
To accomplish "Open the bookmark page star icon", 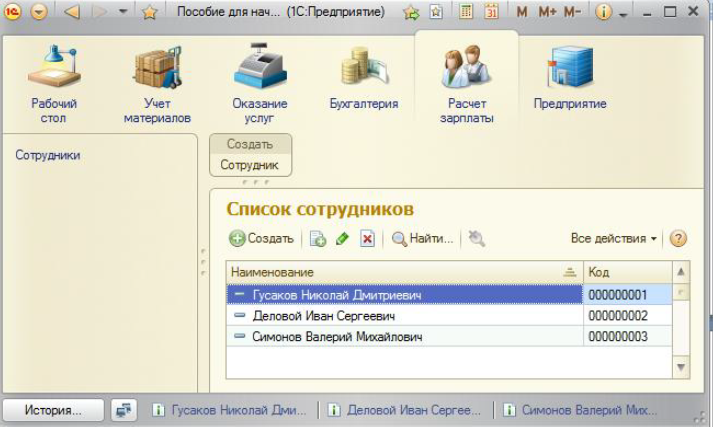I will [x=436, y=12].
